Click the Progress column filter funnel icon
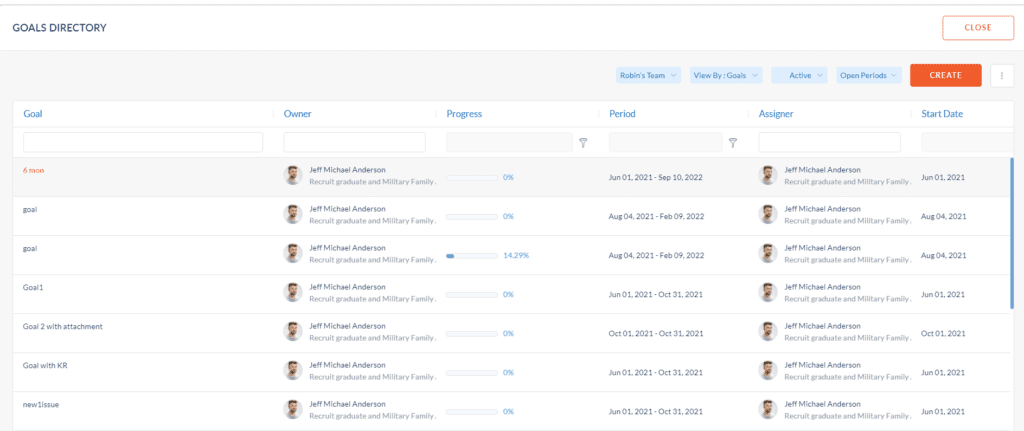Viewport: 1024px width, 431px height. coord(583,142)
